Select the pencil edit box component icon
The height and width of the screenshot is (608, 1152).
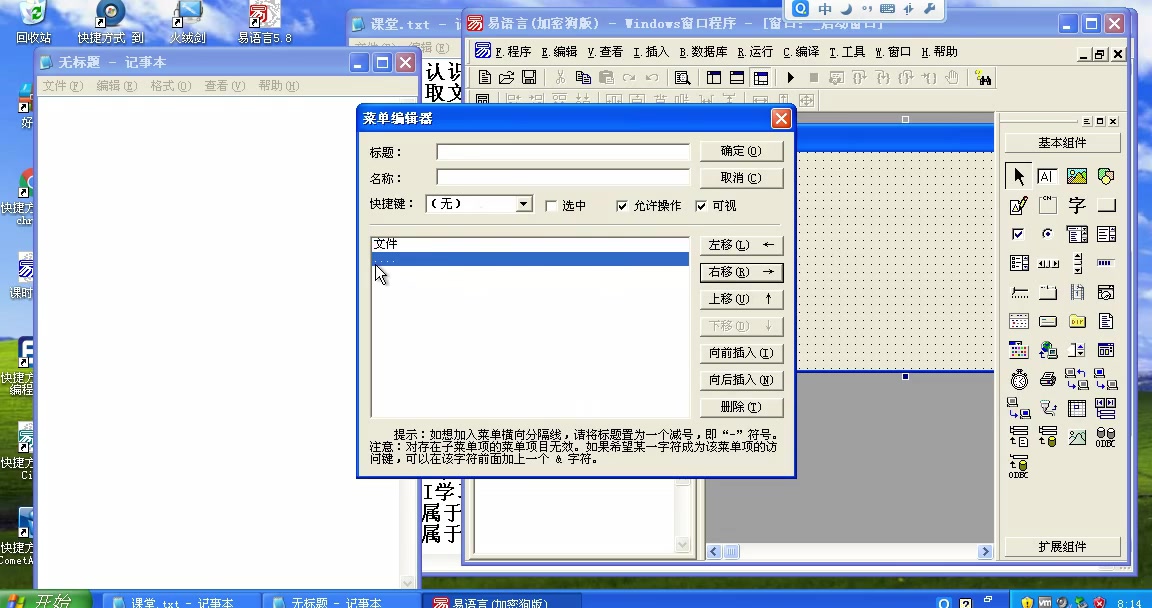click(x=1017, y=206)
